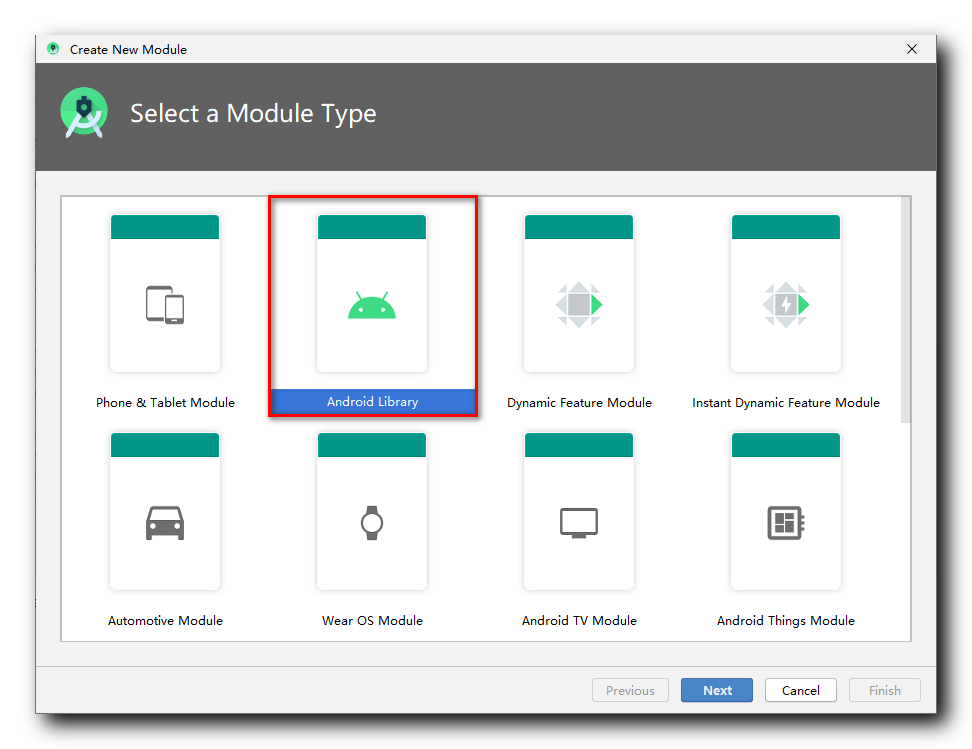Select the Instant Dynamic Feature lightning icon
This screenshot has width=972, height=749.
786,304
